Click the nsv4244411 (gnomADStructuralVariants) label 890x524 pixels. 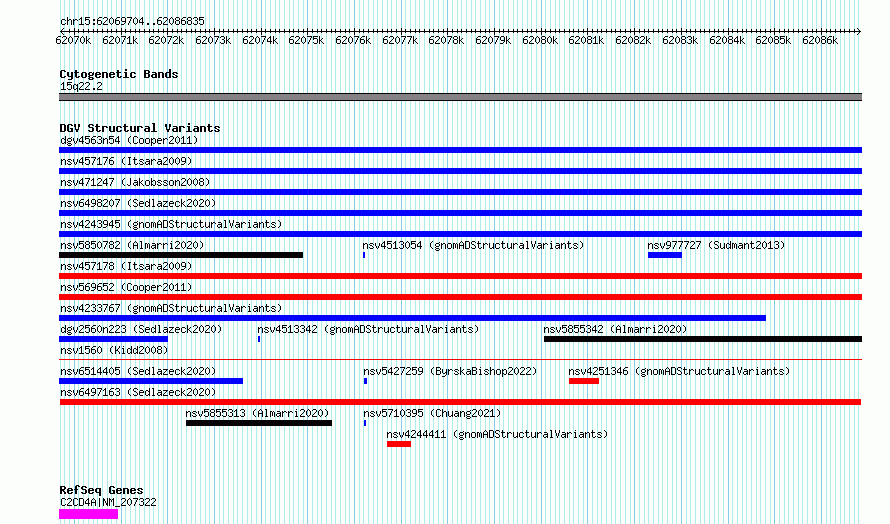(x=497, y=434)
